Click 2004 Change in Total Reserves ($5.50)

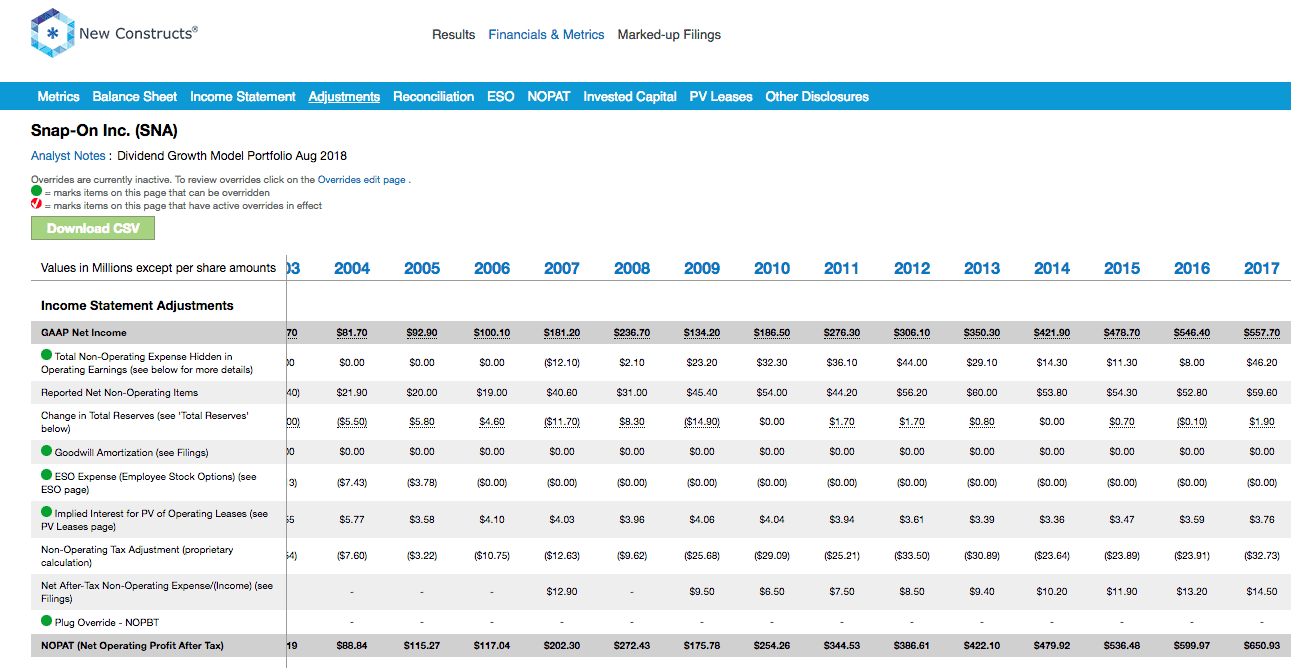[352, 422]
